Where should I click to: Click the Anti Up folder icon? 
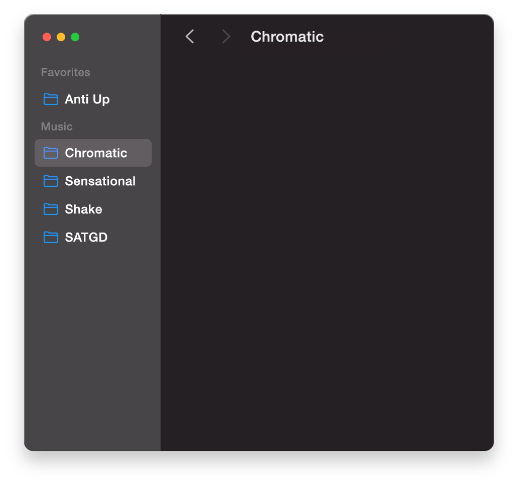(x=51, y=99)
